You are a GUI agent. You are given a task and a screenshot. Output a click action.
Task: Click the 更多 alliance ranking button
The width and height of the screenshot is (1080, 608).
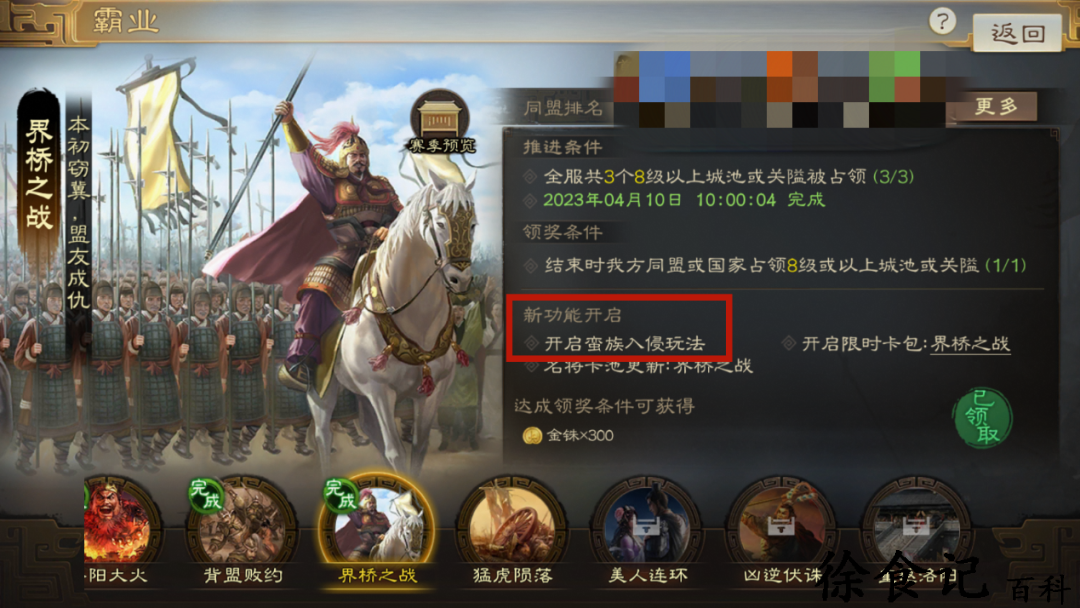(995, 106)
